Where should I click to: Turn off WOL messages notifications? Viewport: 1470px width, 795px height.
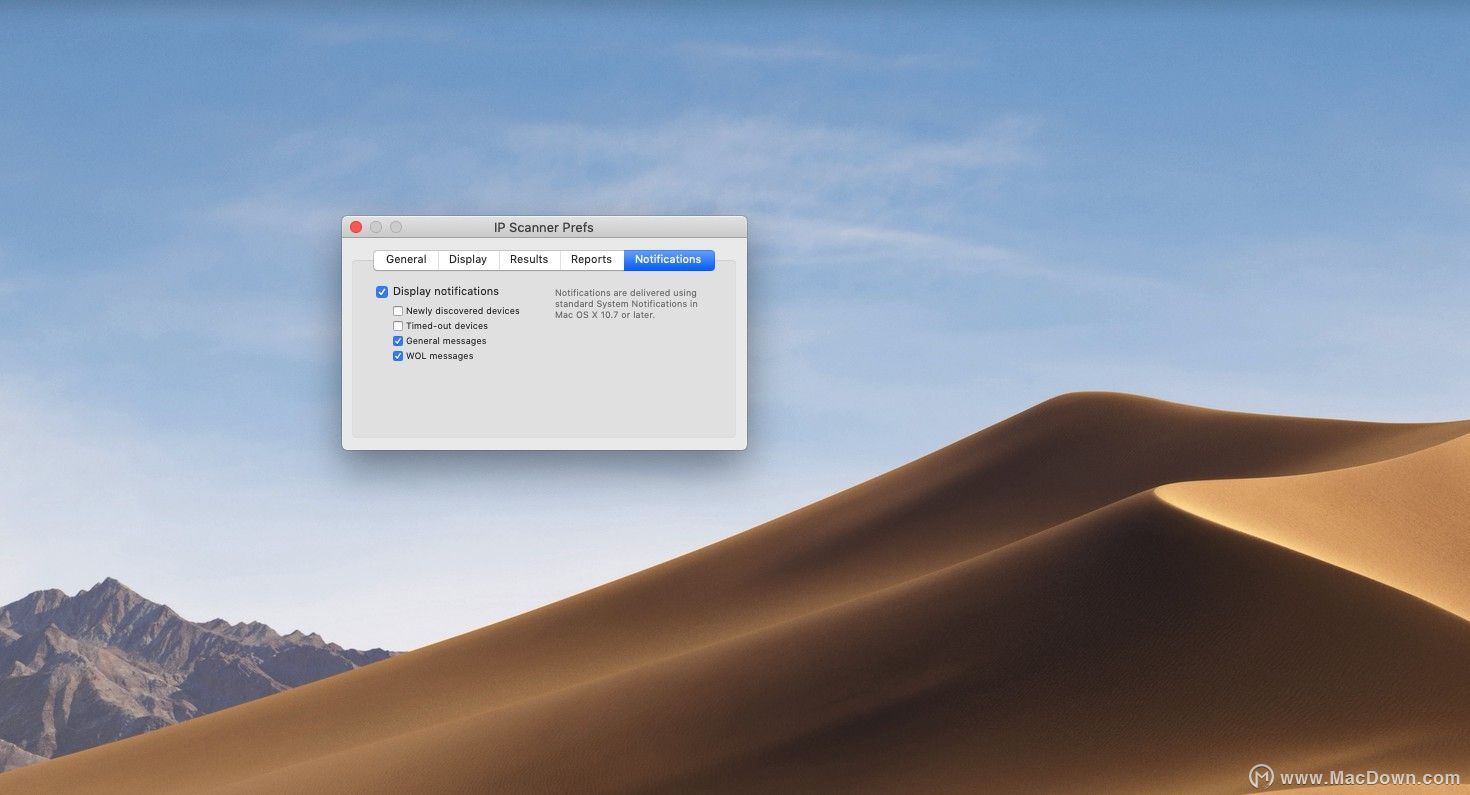(x=397, y=355)
